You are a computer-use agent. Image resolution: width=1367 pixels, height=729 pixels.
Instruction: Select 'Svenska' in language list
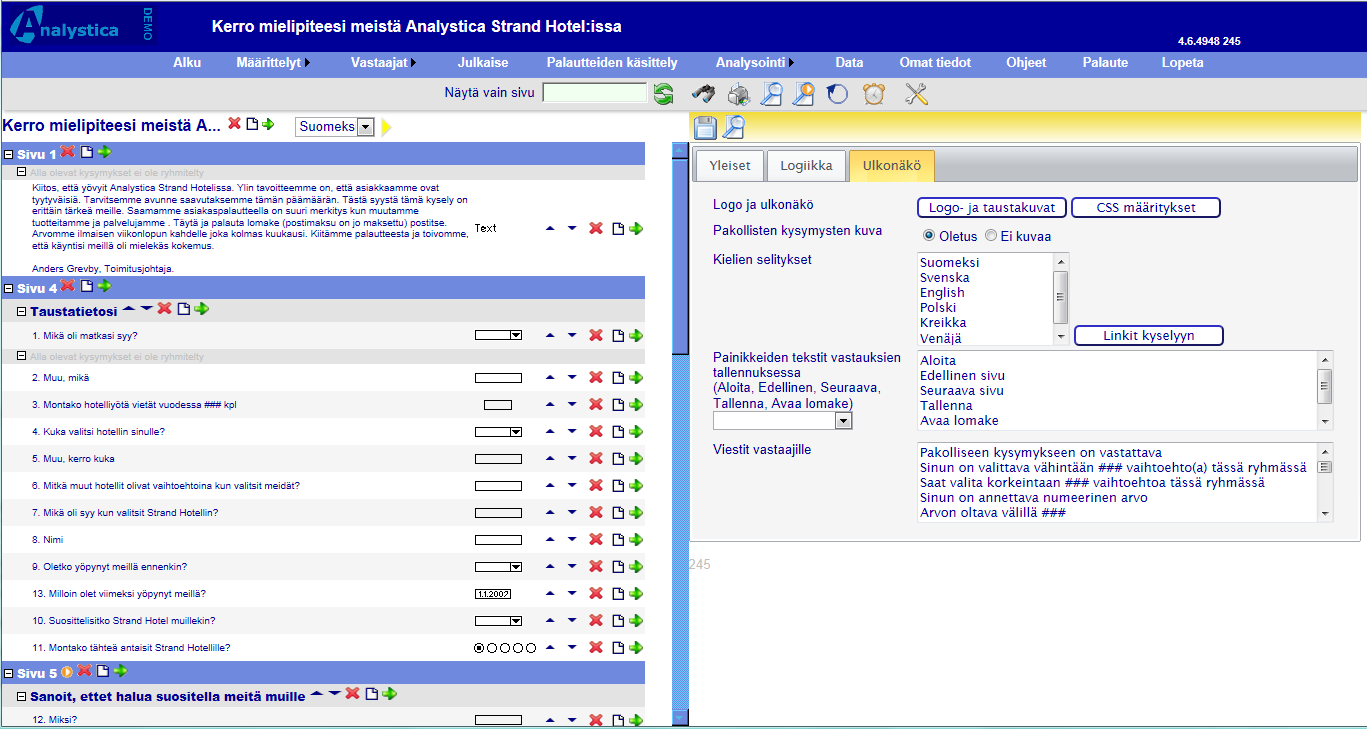(x=944, y=277)
